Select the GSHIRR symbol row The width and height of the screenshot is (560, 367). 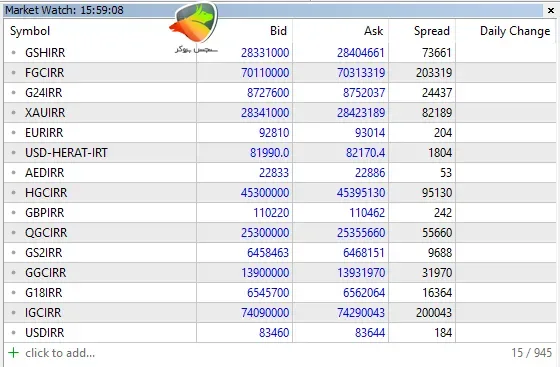pos(280,52)
